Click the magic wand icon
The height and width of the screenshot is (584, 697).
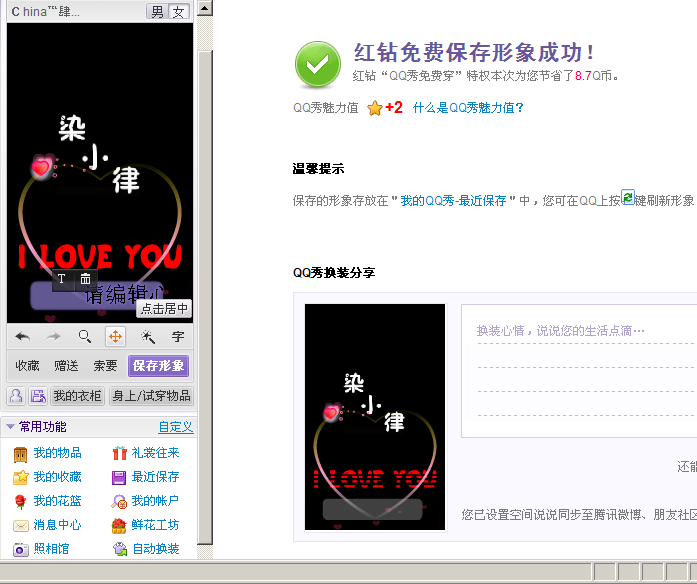click(x=147, y=336)
